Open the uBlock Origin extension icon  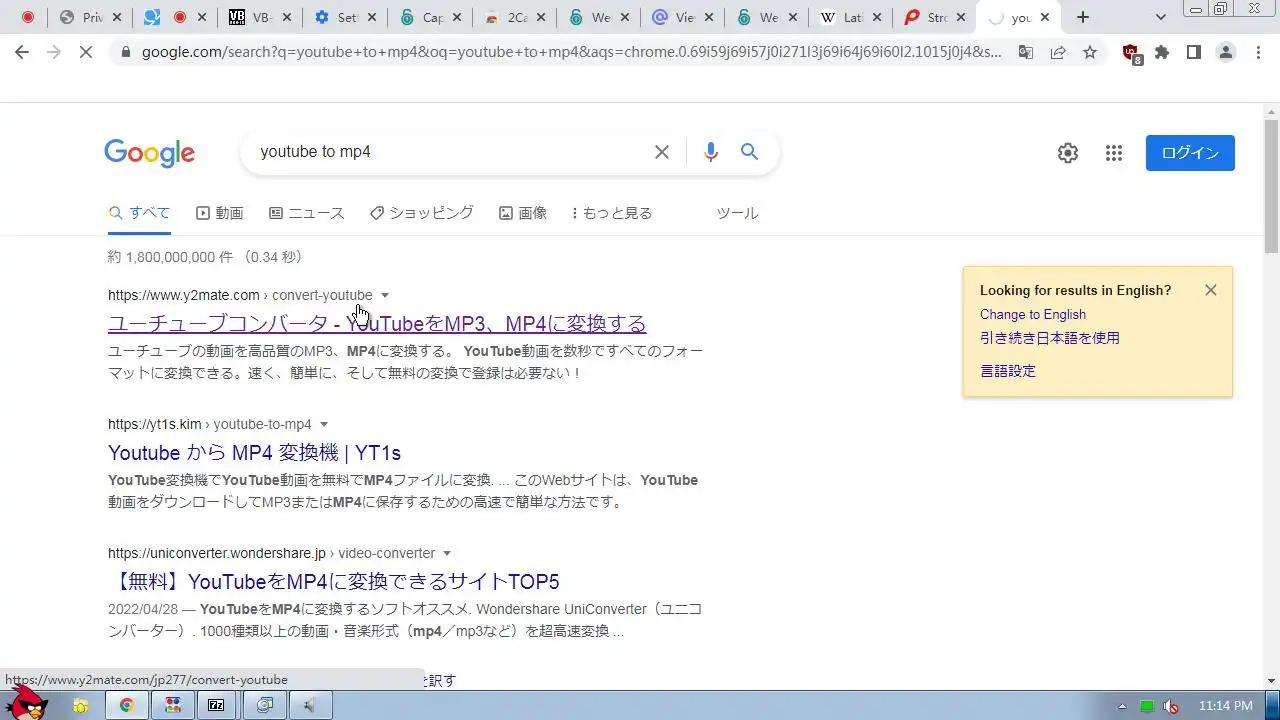point(1131,53)
